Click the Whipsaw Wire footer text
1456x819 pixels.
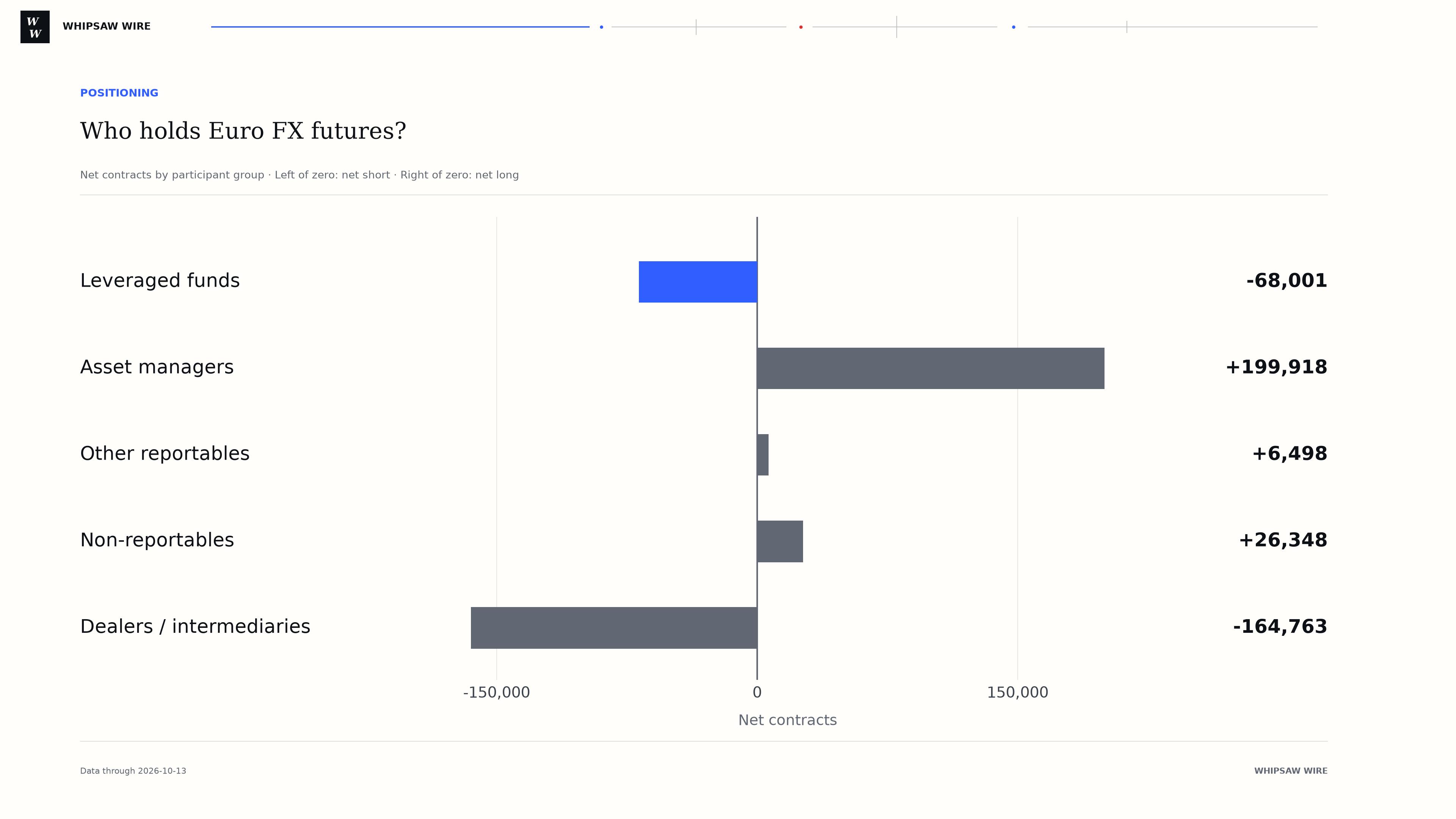pos(1291,771)
